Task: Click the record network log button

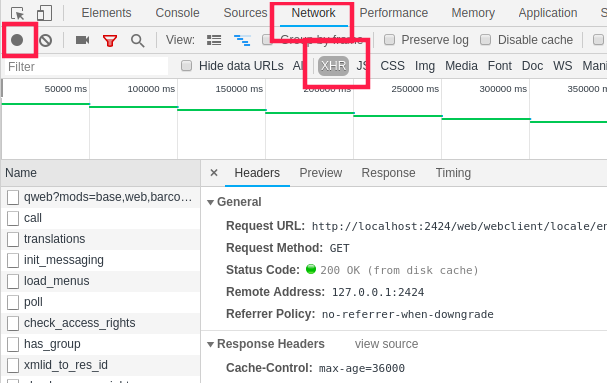Action: tap(17, 40)
